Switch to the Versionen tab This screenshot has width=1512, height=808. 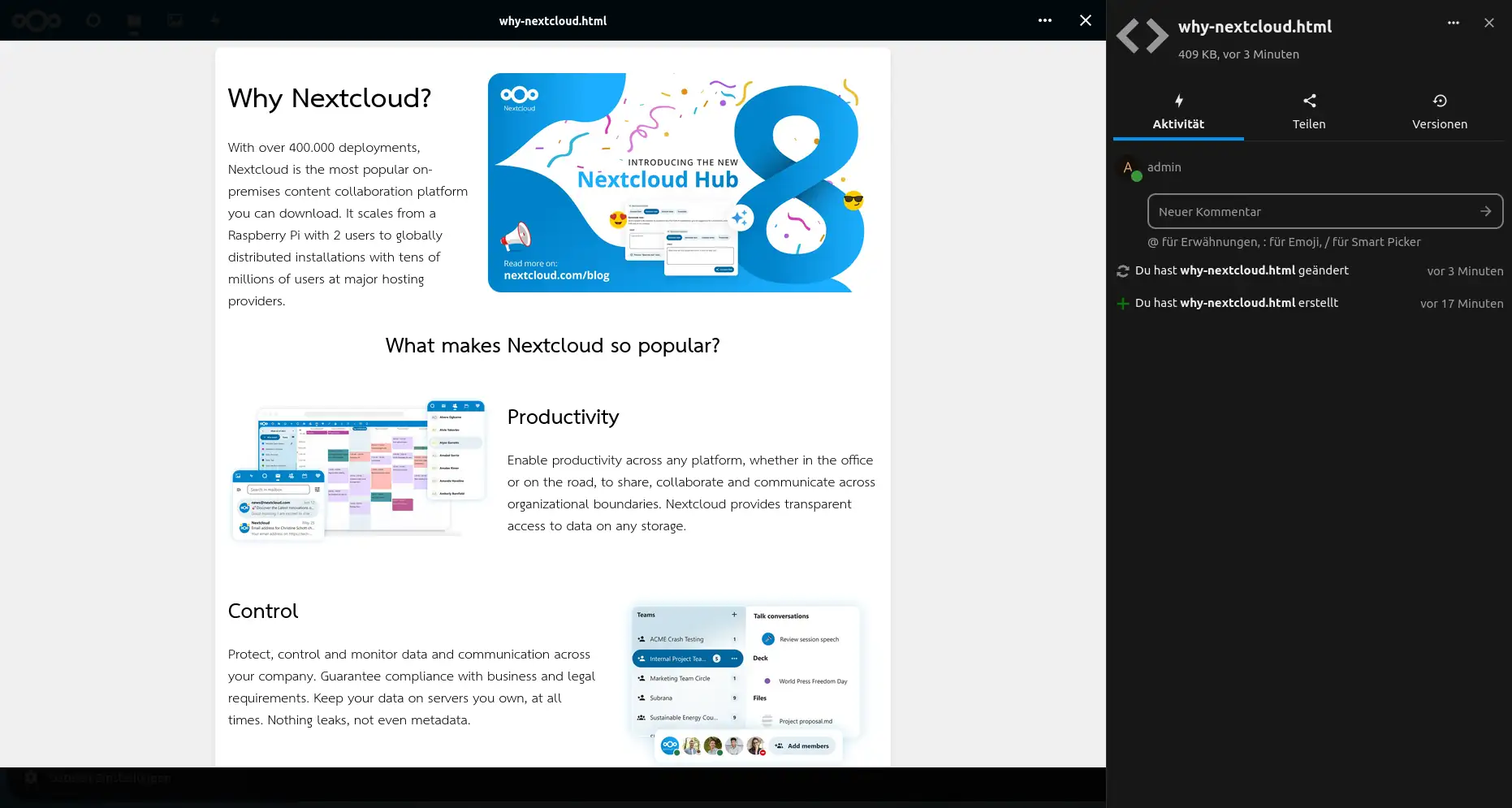click(1440, 112)
